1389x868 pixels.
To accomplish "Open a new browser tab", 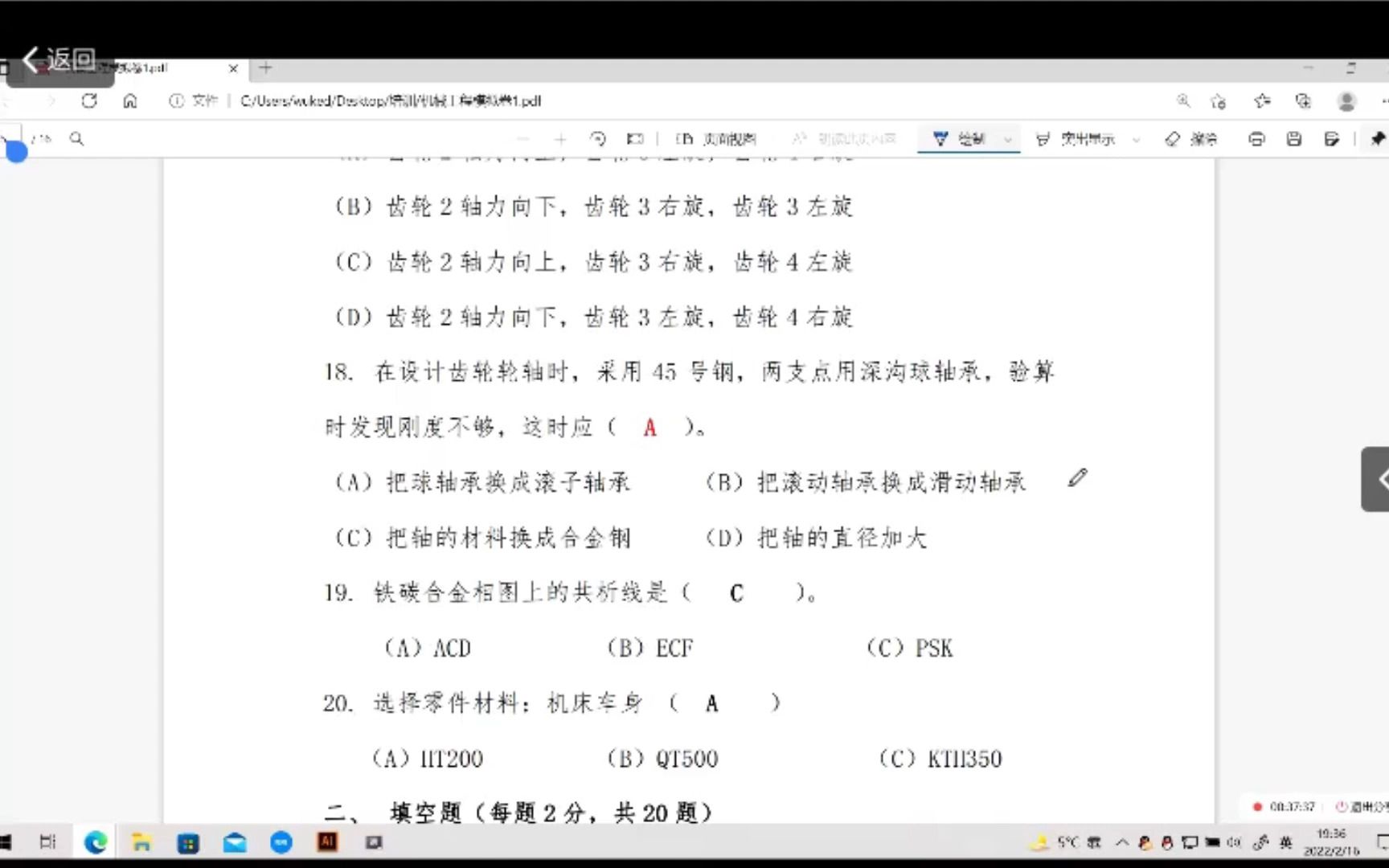I will tap(266, 68).
